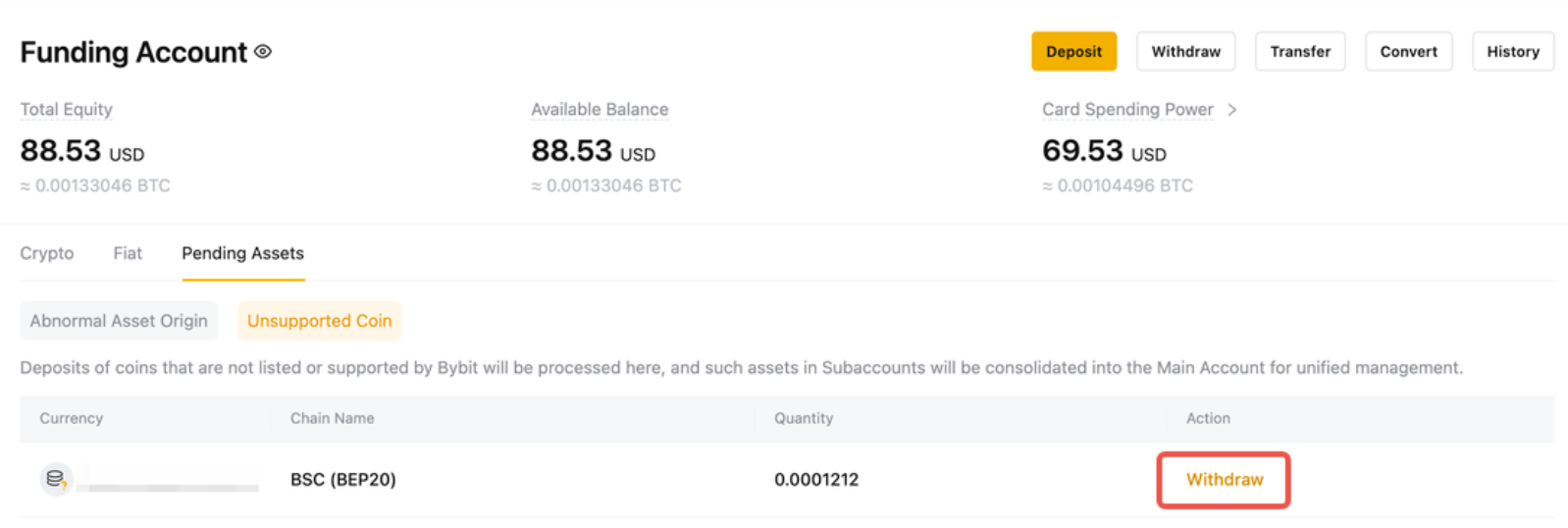Toggle the balance visibility eye icon
The image size is (1568, 528).
tap(263, 51)
